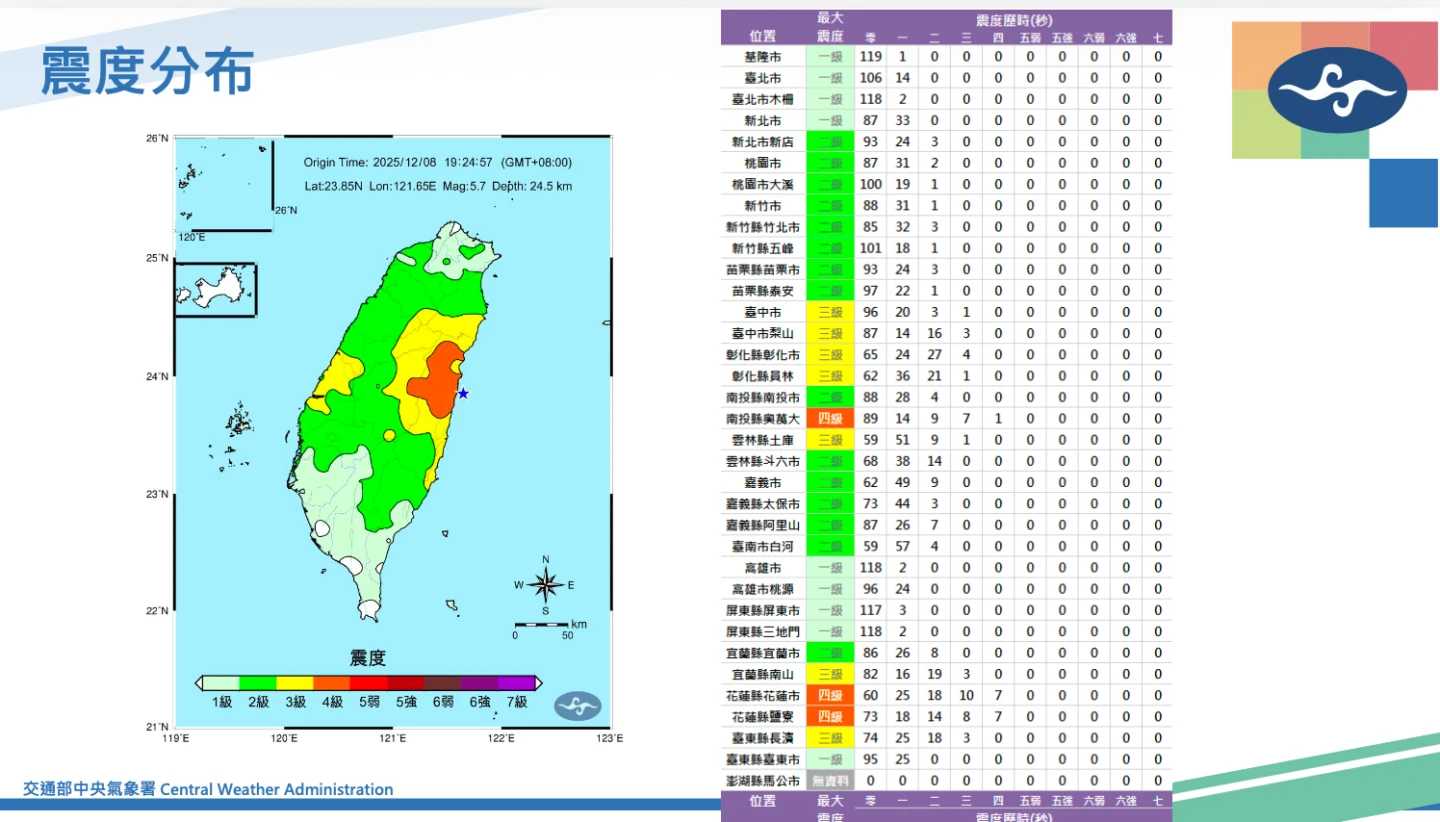Click the compass rose on the map
This screenshot has width=1440, height=822.
(x=545, y=585)
